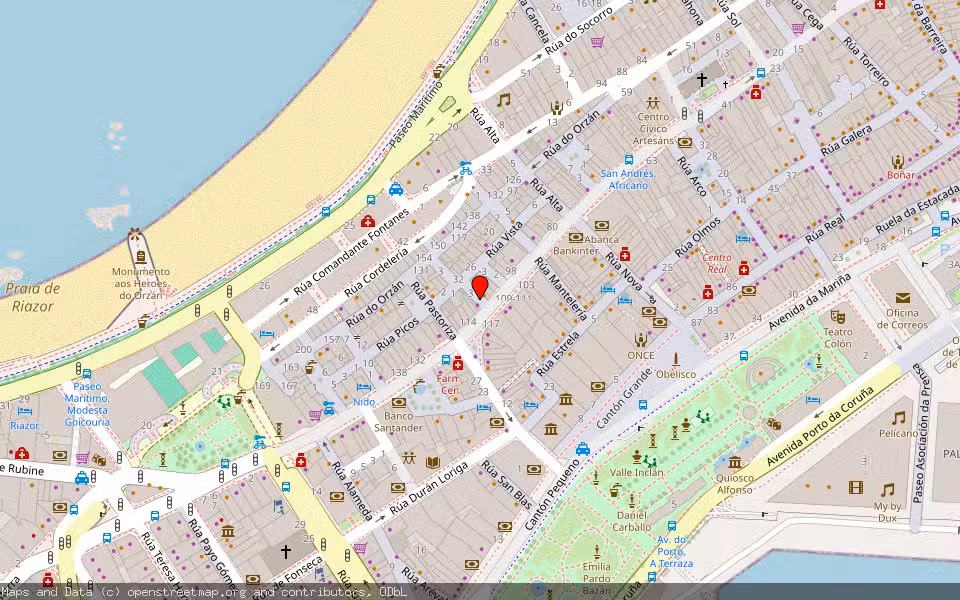This screenshot has height=600, width=960.
Task: Click the Bankinter bank icon
Action: (576, 238)
